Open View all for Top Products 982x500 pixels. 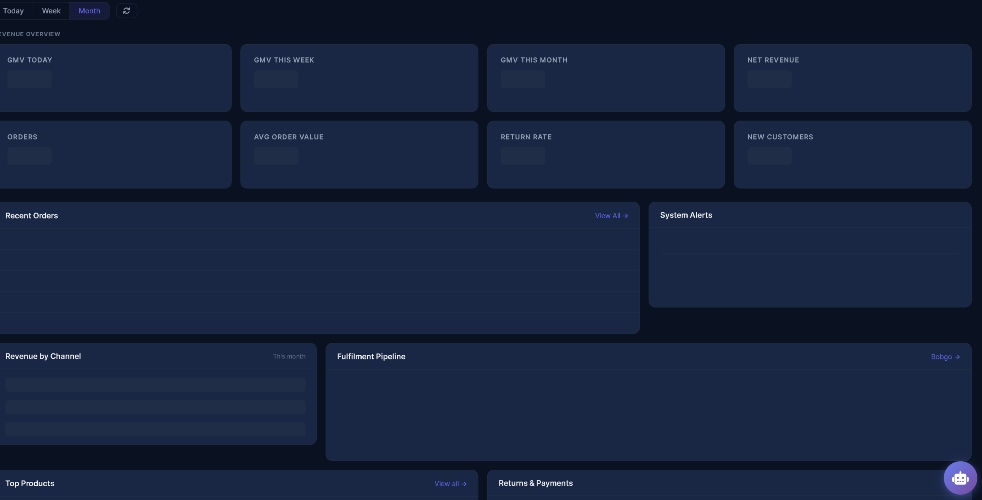coord(450,484)
